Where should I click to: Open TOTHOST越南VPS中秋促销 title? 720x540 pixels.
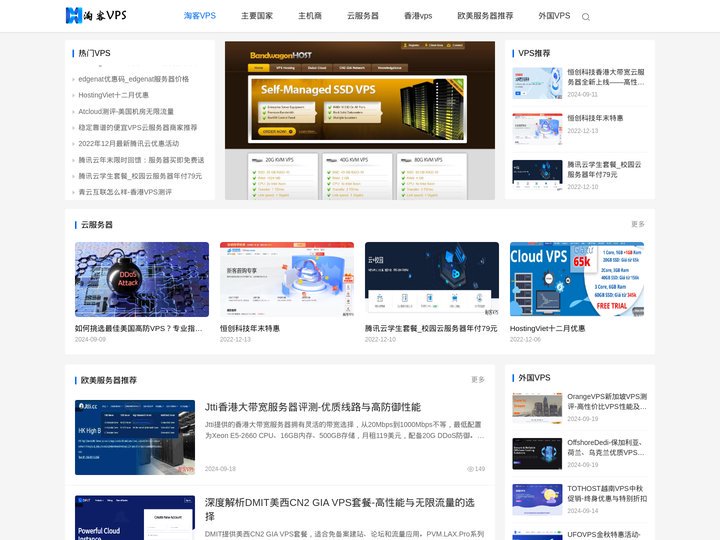coord(607,493)
